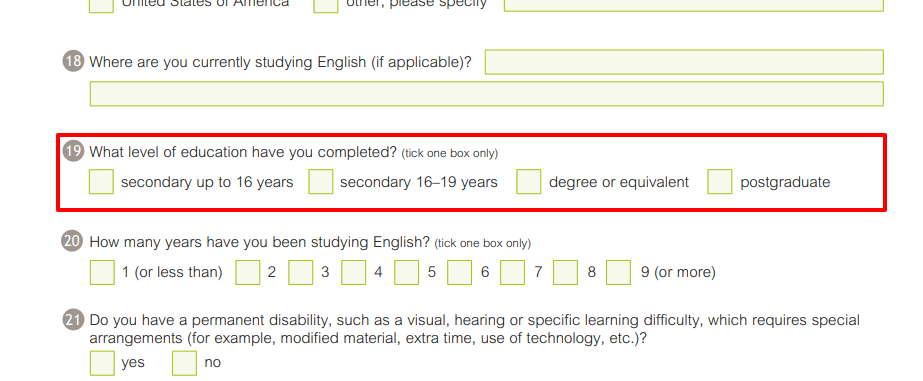
Task: Tick the 6 years studying English box
Action: coord(460,272)
